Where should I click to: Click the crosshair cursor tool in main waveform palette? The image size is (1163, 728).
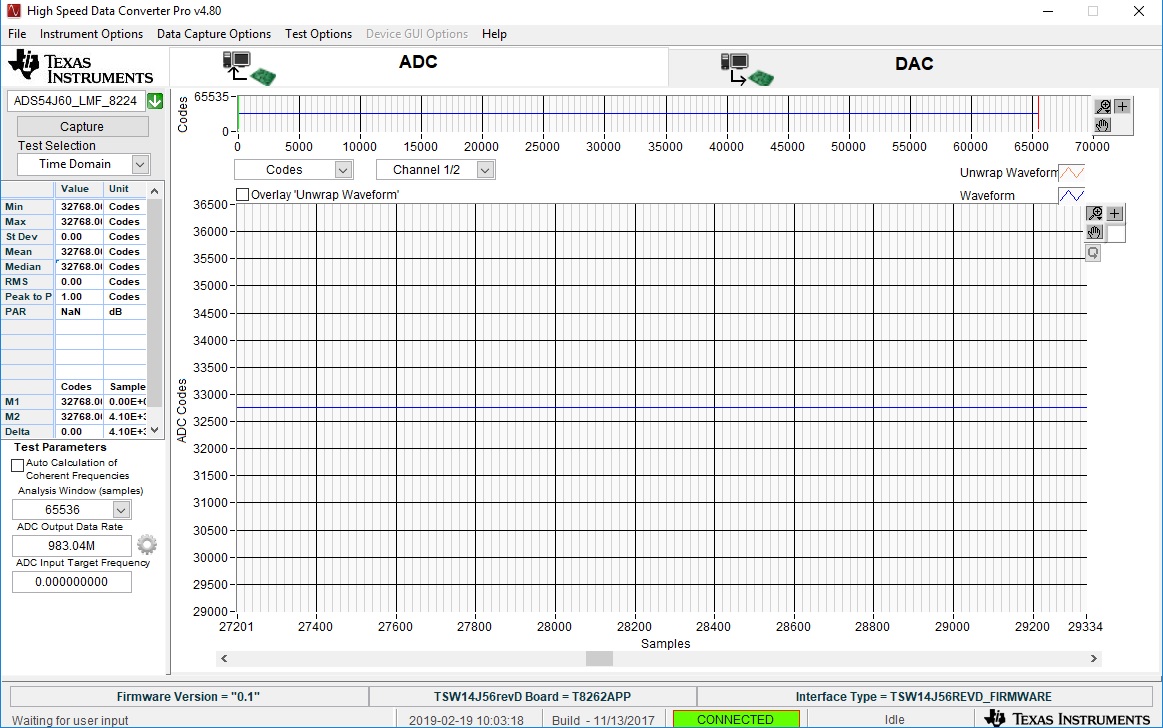point(1114,214)
